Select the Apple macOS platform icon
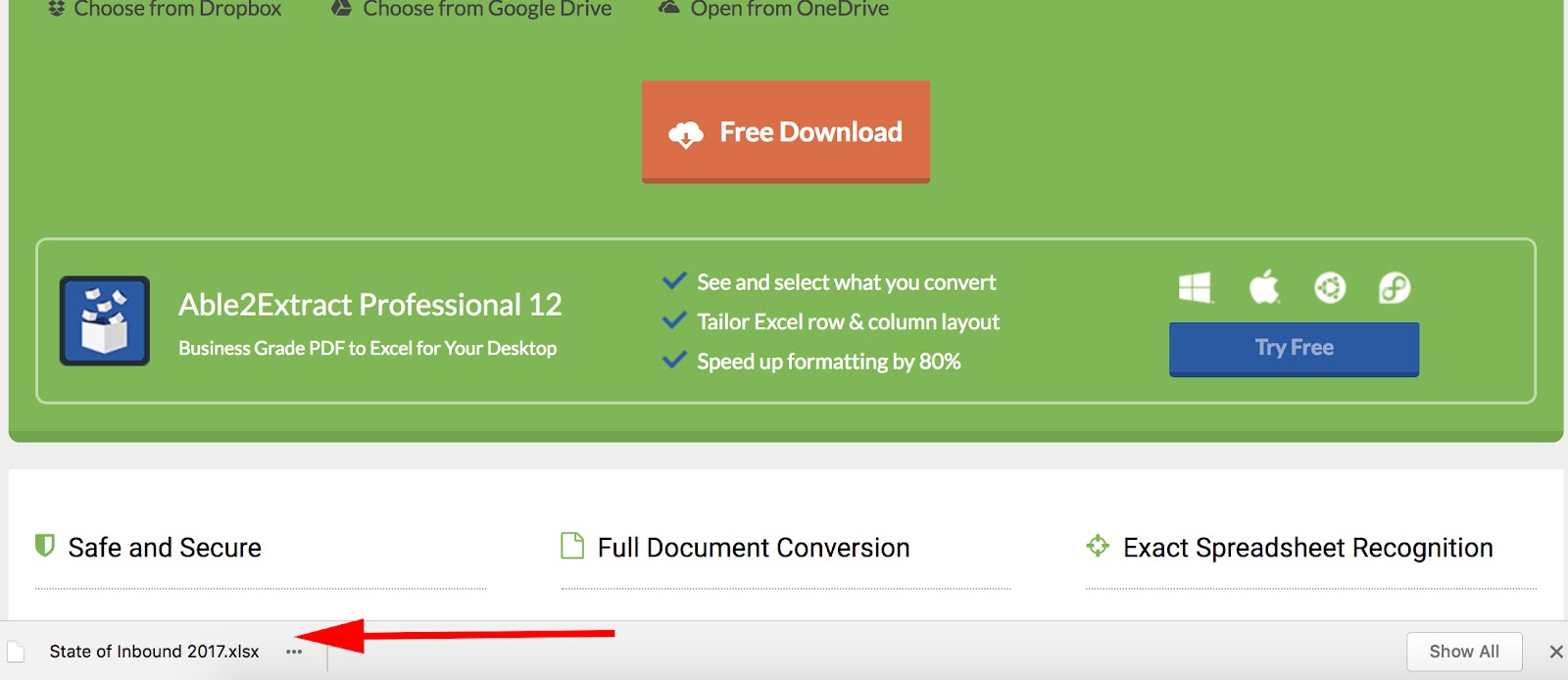Viewport: 1568px width, 680px height. pos(1264,286)
